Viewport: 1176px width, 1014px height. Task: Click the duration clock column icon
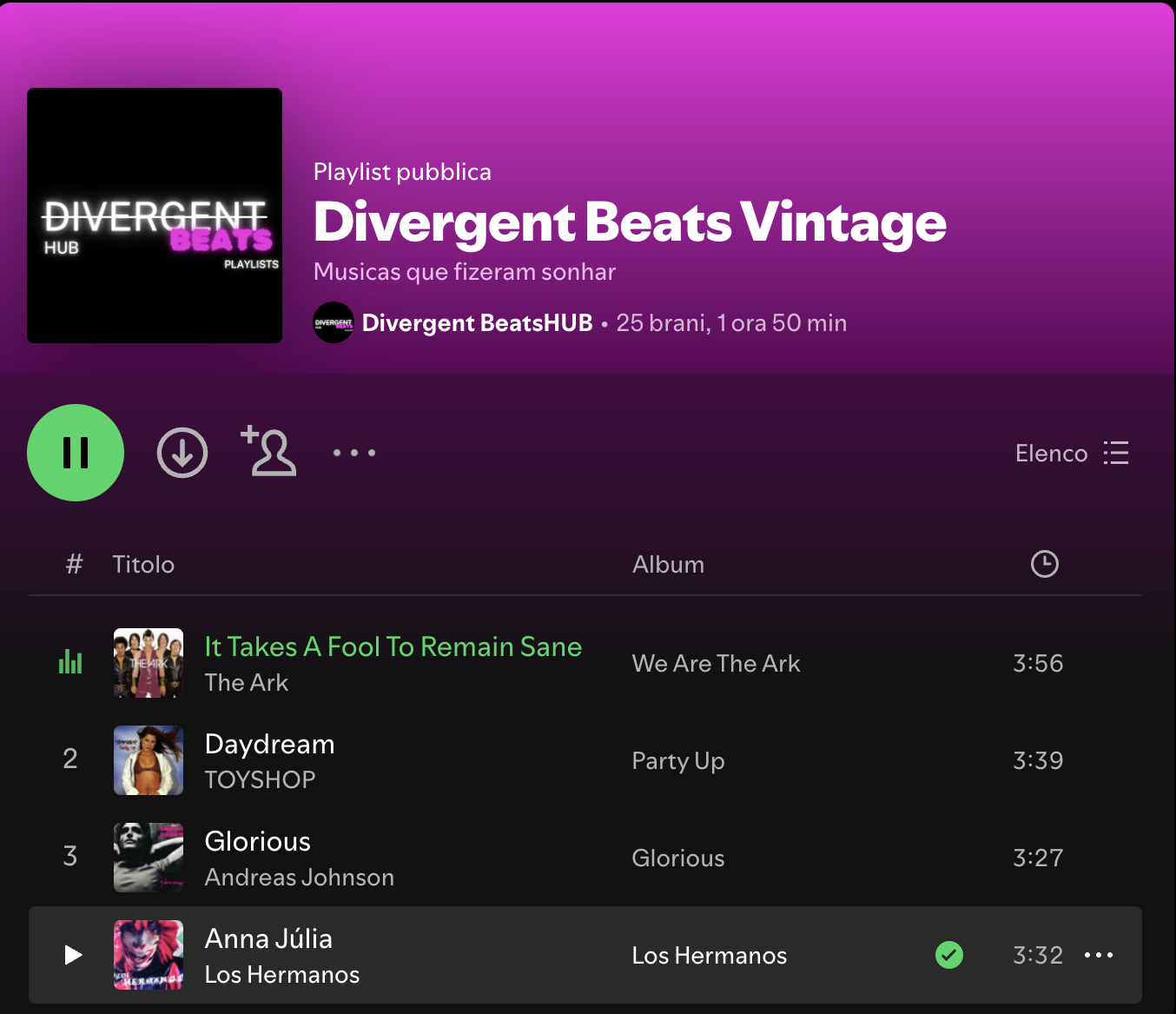point(1045,564)
